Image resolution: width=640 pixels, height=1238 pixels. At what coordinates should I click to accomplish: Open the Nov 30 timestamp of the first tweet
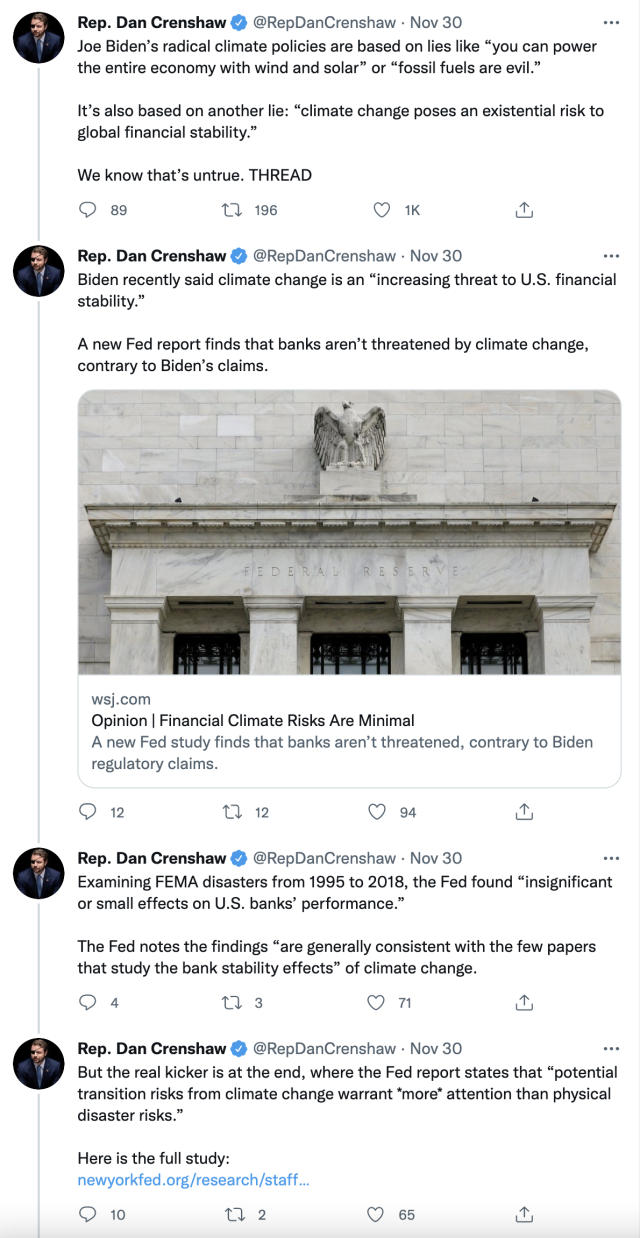click(x=436, y=20)
